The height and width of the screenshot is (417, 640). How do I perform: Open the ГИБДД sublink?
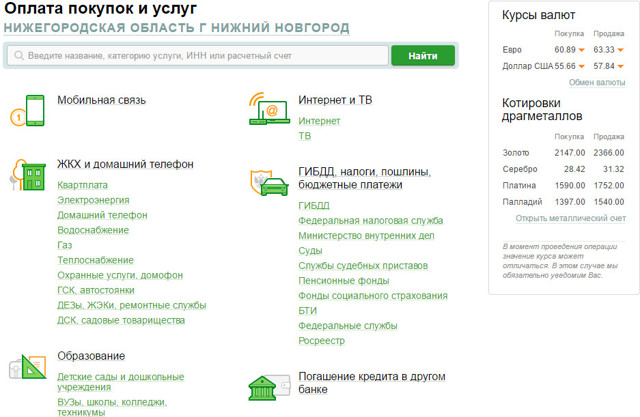pos(314,206)
